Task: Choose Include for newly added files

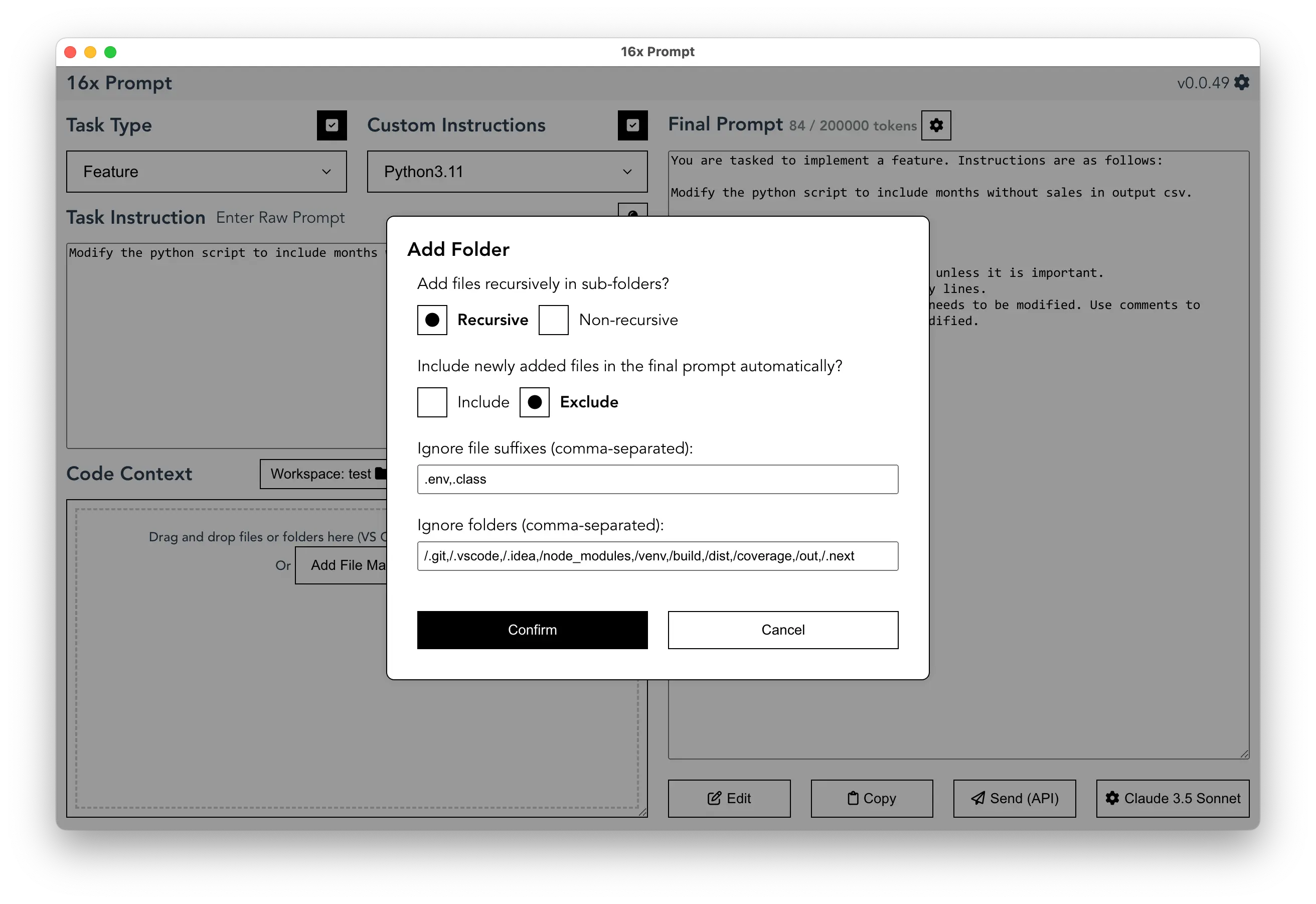Action: point(432,402)
